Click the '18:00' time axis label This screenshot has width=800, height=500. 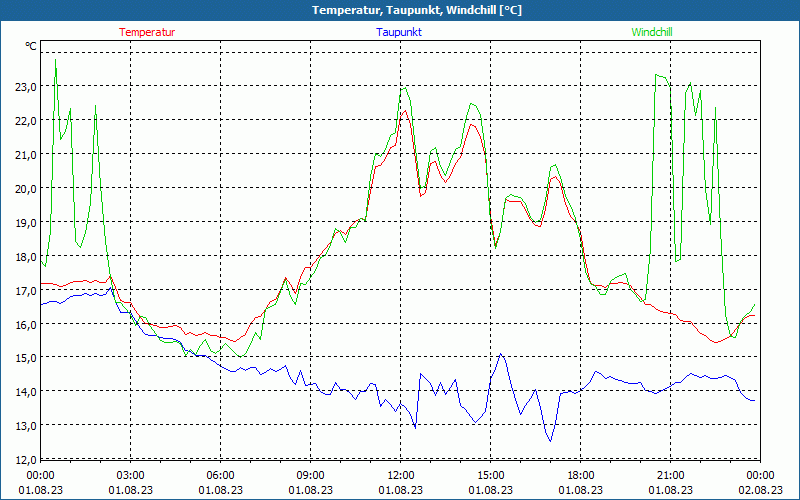pos(581,476)
